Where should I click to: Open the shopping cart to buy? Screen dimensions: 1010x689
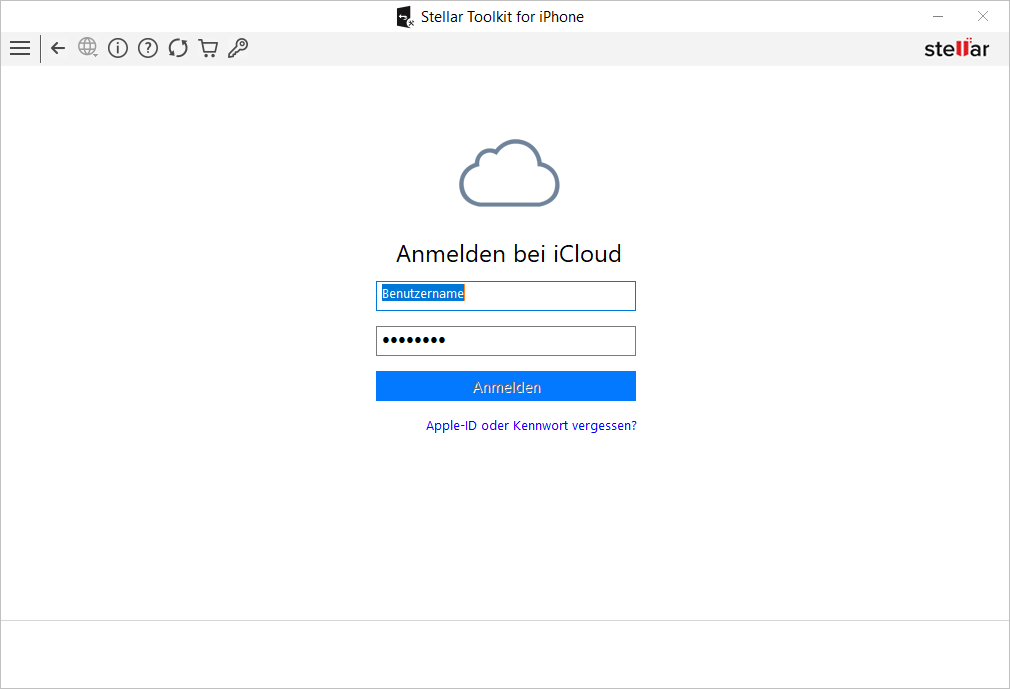pos(208,48)
